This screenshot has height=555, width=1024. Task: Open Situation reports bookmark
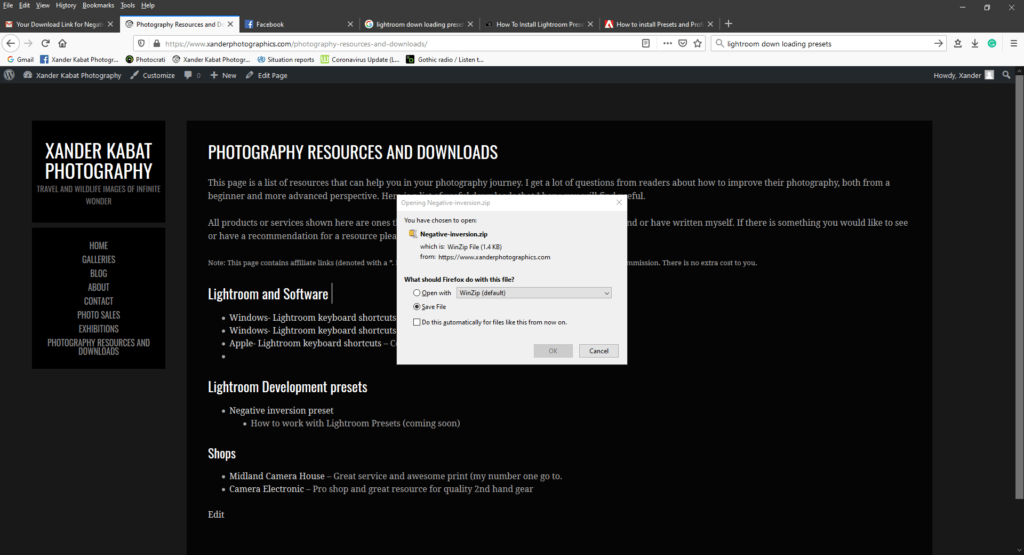point(285,59)
